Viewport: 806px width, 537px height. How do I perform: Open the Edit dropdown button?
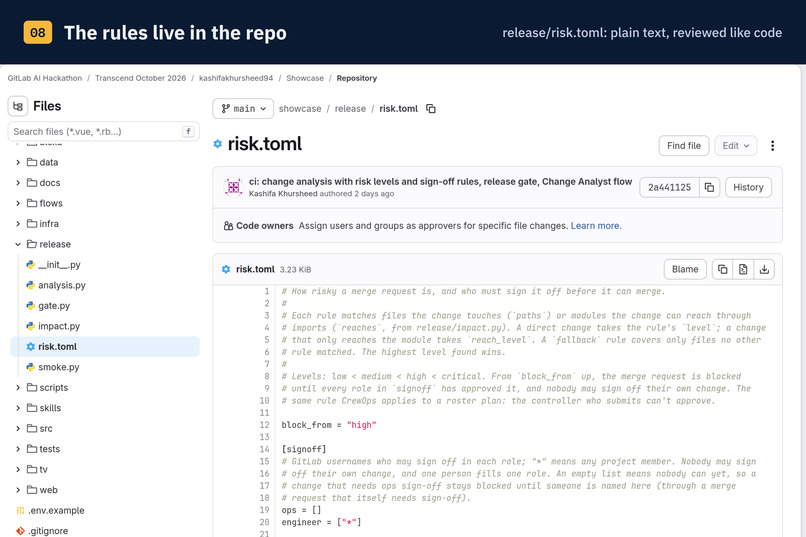(736, 146)
